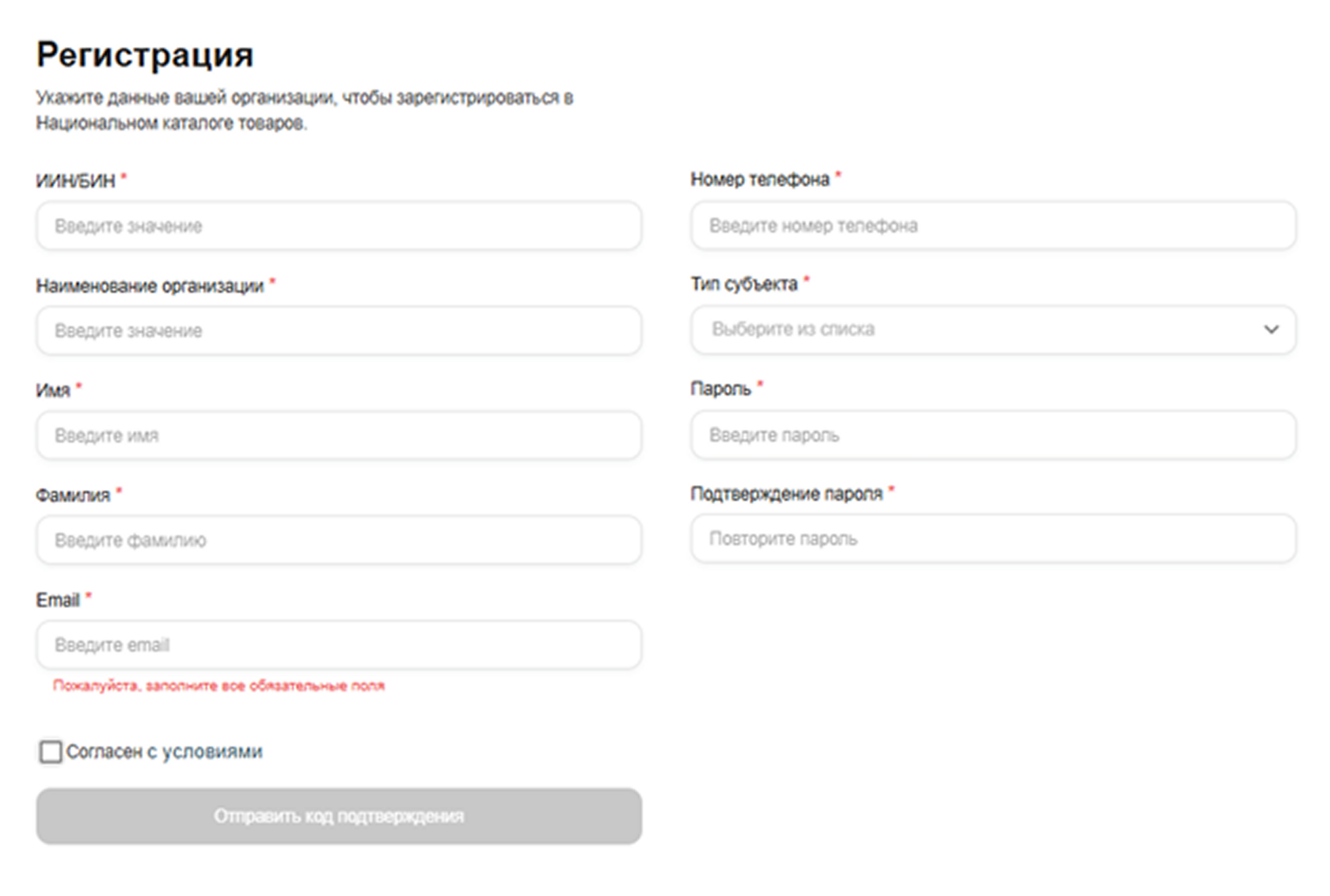Screen dimensions: 1330x896
Task: Tick the Согласен с условиями checkbox
Action: coord(51,752)
